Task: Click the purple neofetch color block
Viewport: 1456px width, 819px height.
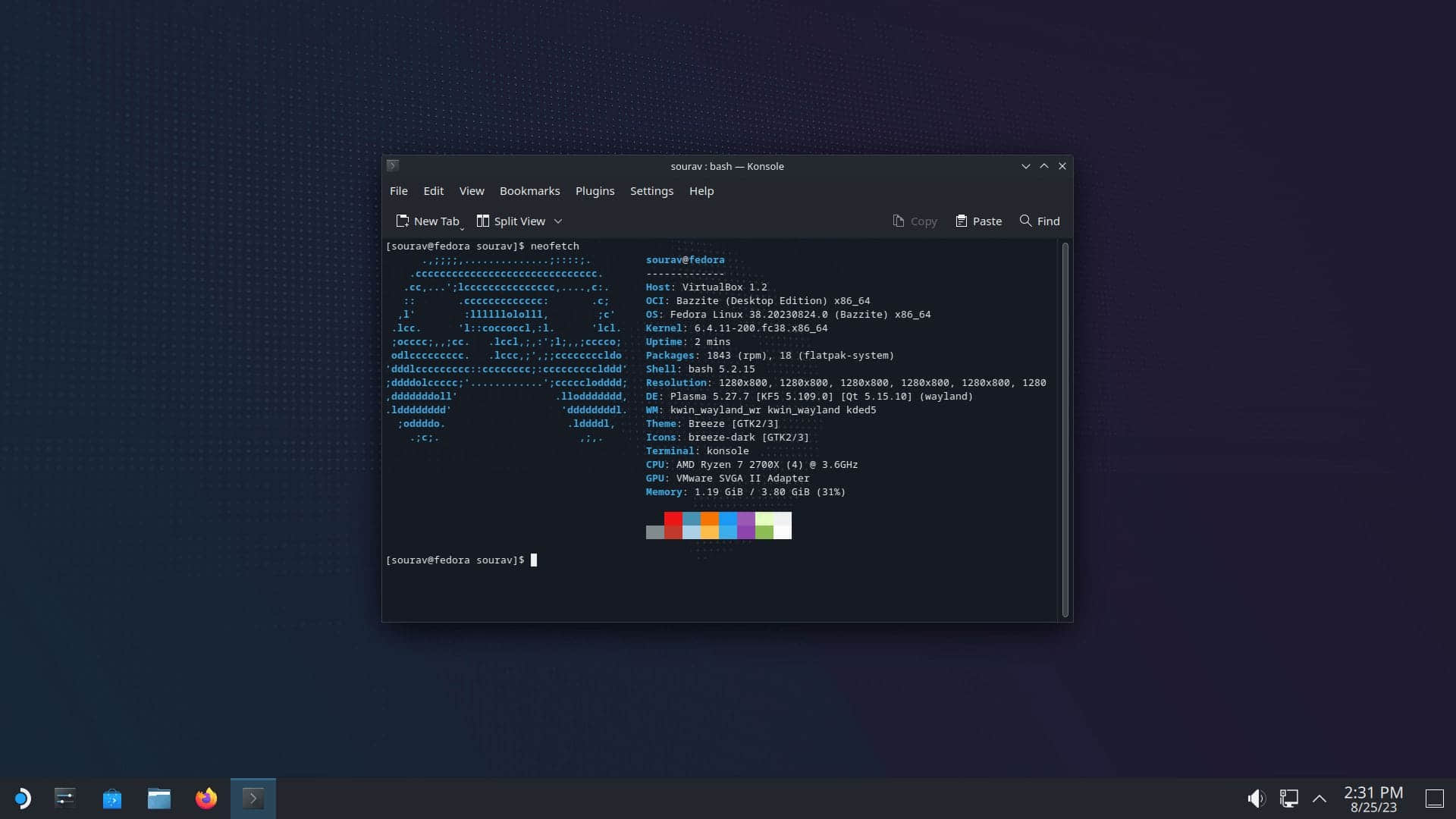Action: click(745, 519)
